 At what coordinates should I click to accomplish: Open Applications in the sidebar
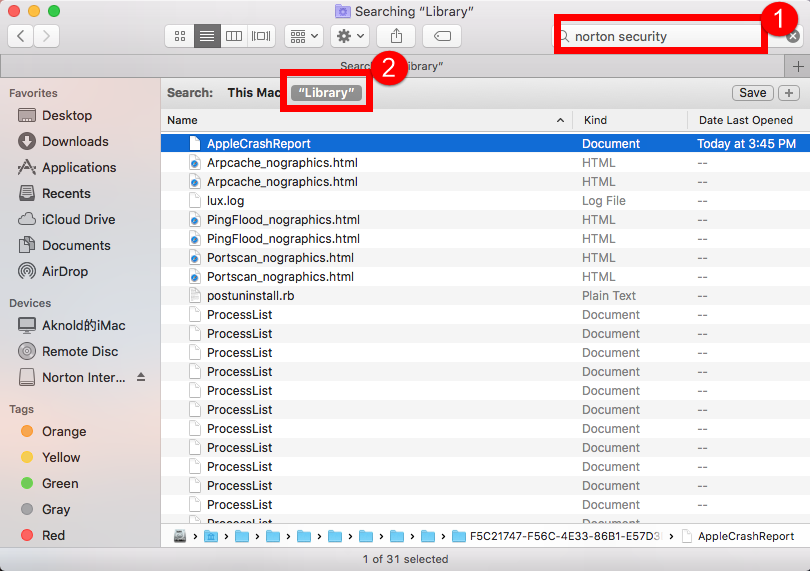79,167
